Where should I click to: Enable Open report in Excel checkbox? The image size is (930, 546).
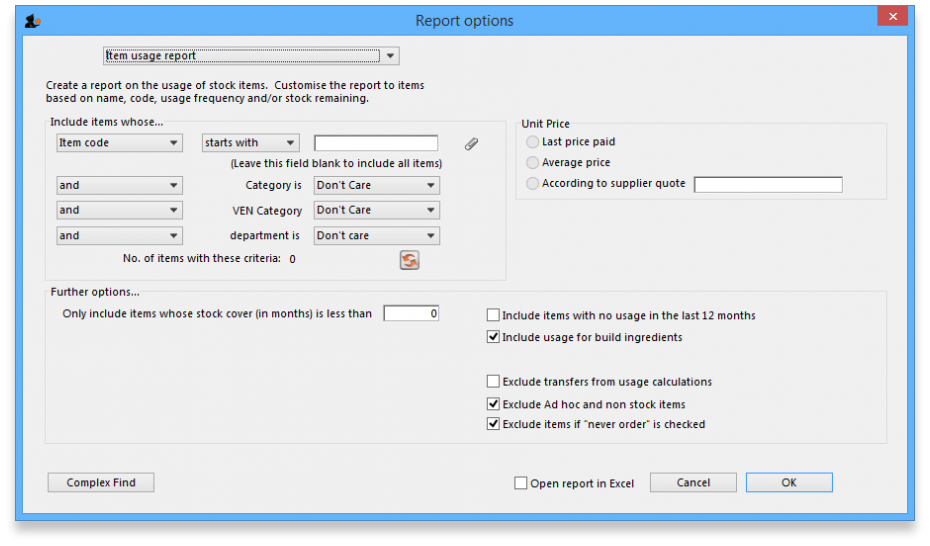[521, 483]
